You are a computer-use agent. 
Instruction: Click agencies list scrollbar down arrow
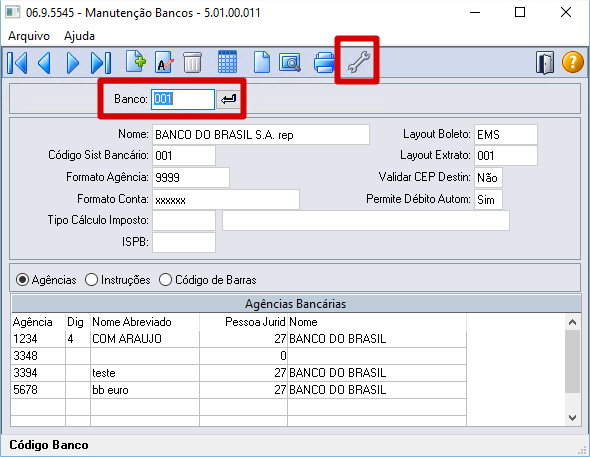pyautogui.click(x=573, y=418)
